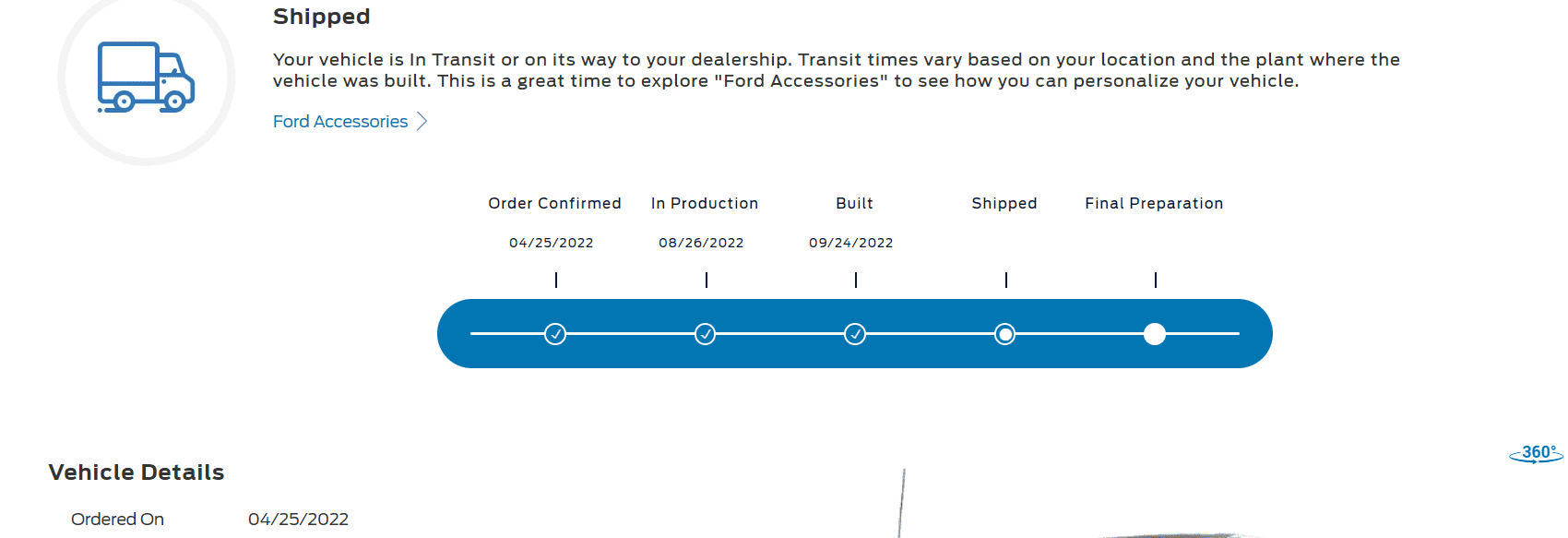The image size is (1568, 538).
Task: Click the Built step label
Action: [x=854, y=203]
